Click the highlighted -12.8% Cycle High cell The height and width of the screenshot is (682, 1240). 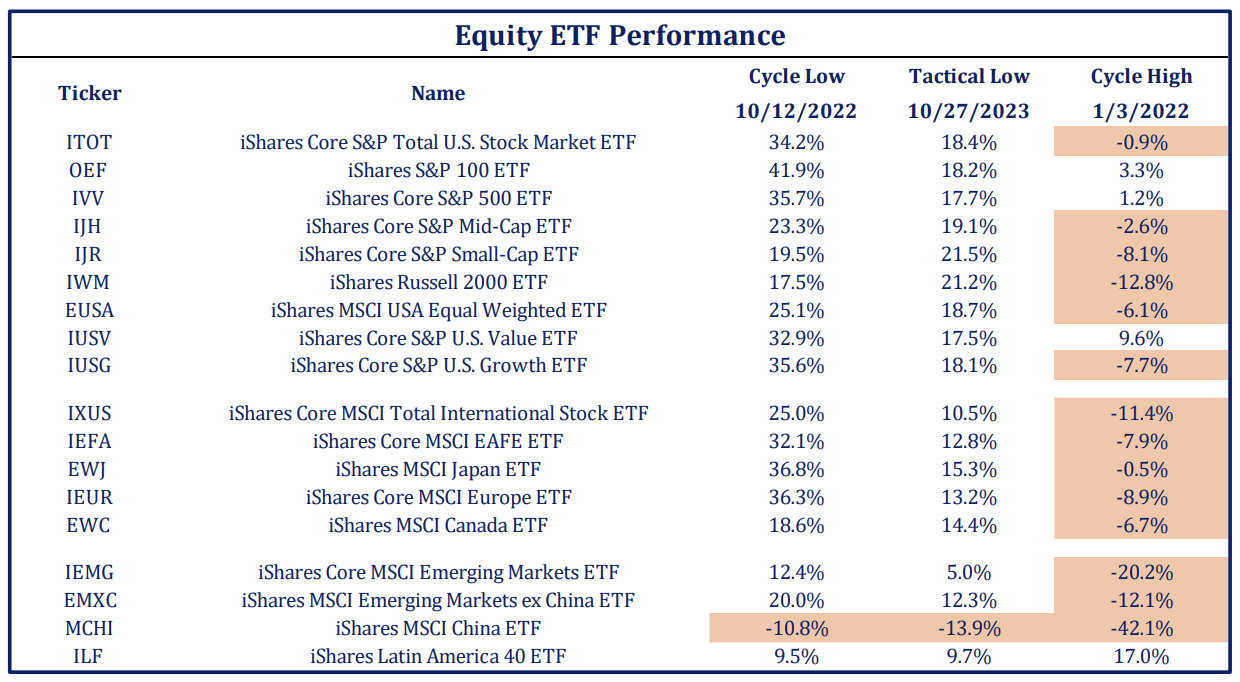point(1141,282)
